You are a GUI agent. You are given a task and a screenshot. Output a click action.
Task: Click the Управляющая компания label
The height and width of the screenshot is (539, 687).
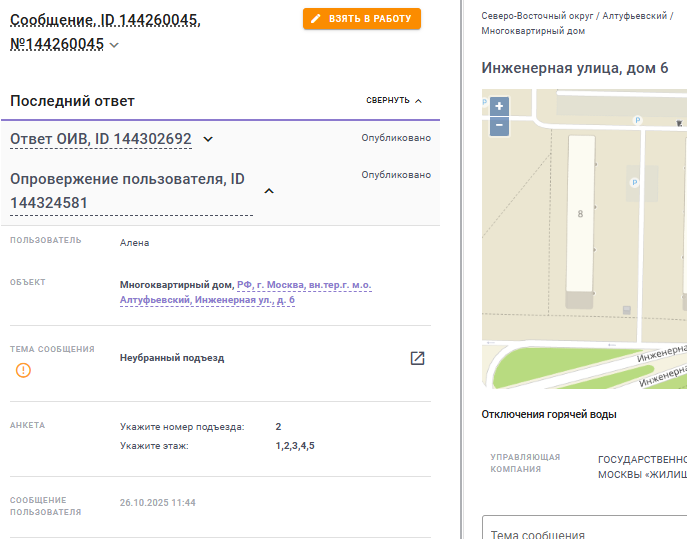525,463
